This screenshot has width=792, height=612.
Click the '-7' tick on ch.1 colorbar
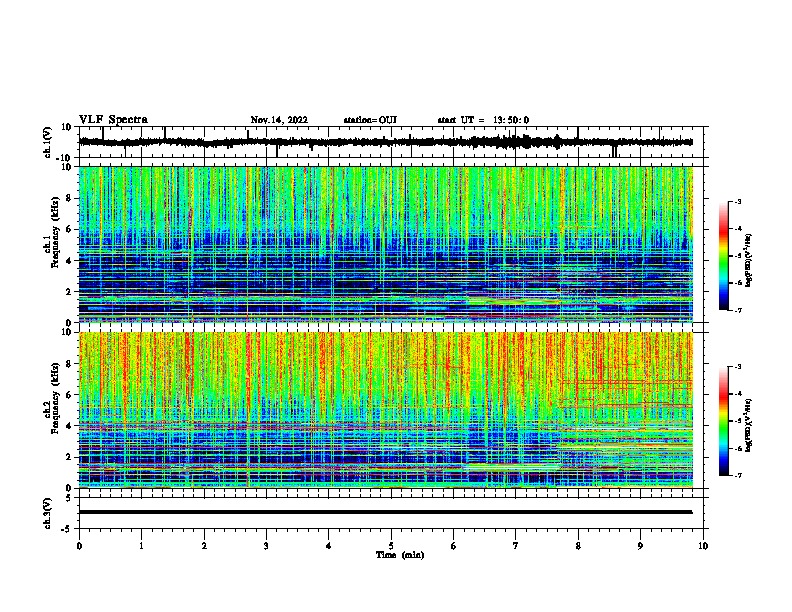click(x=738, y=310)
